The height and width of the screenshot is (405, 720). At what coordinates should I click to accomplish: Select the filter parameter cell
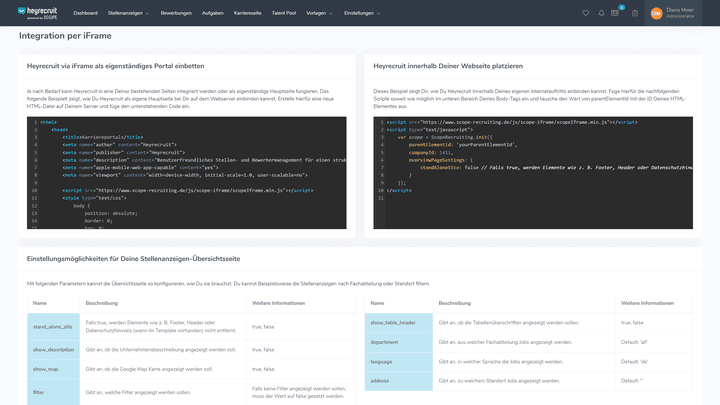pos(53,392)
